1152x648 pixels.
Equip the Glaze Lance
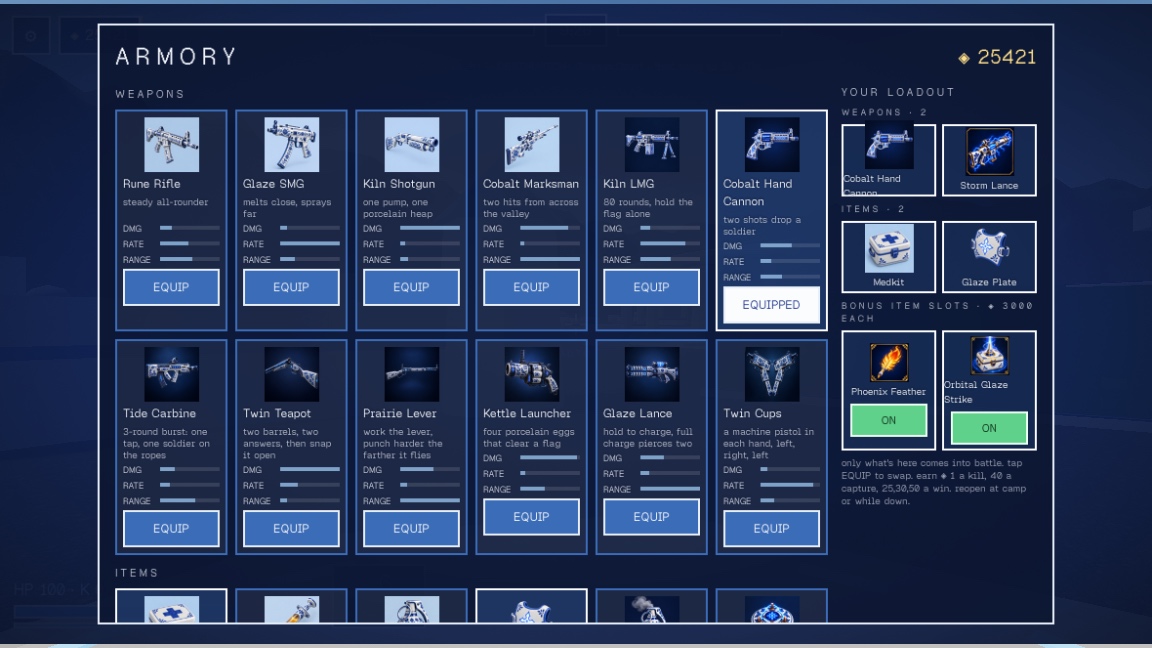tap(652, 517)
